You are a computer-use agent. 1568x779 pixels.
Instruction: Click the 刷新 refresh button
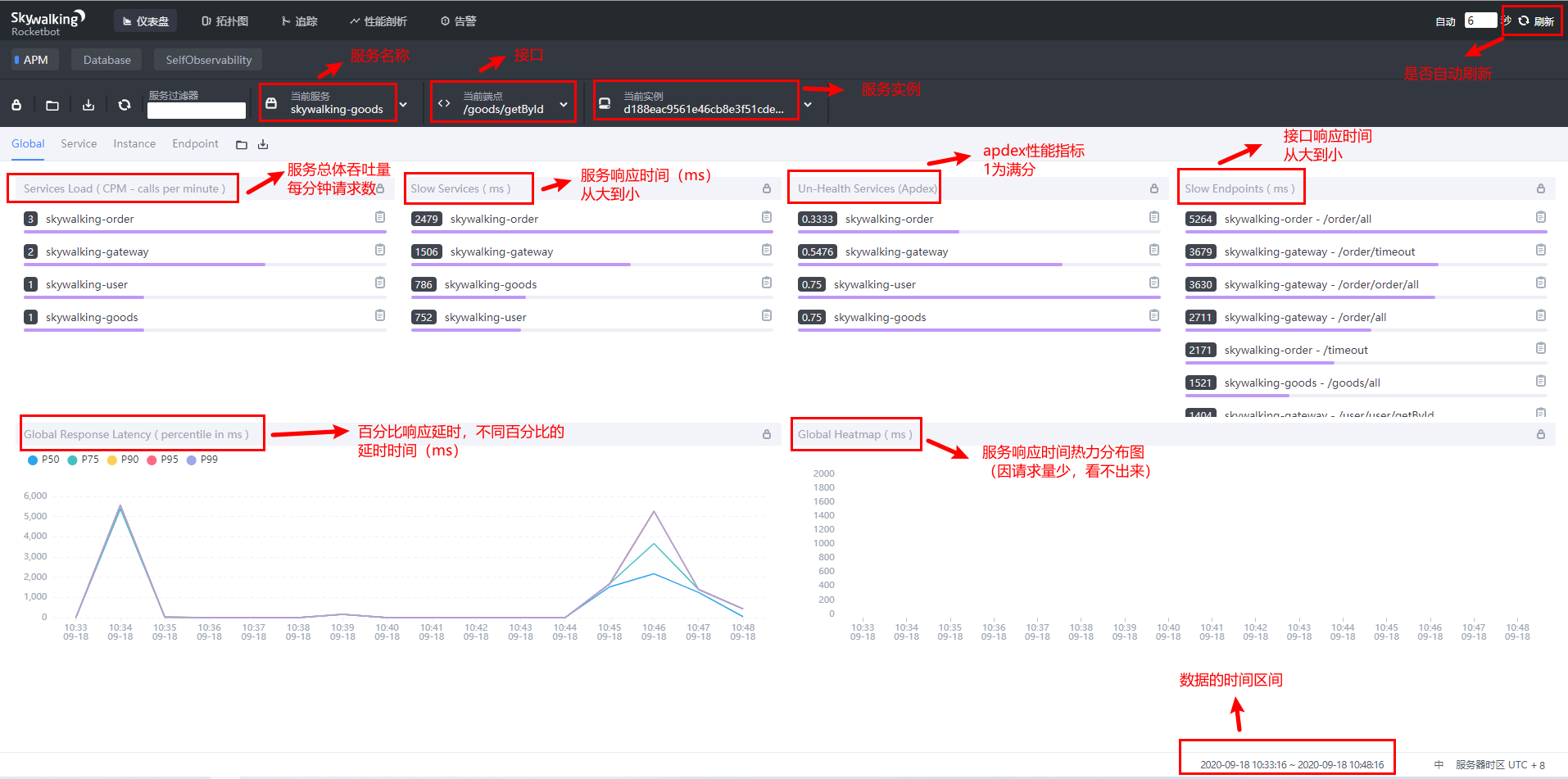tap(1536, 21)
